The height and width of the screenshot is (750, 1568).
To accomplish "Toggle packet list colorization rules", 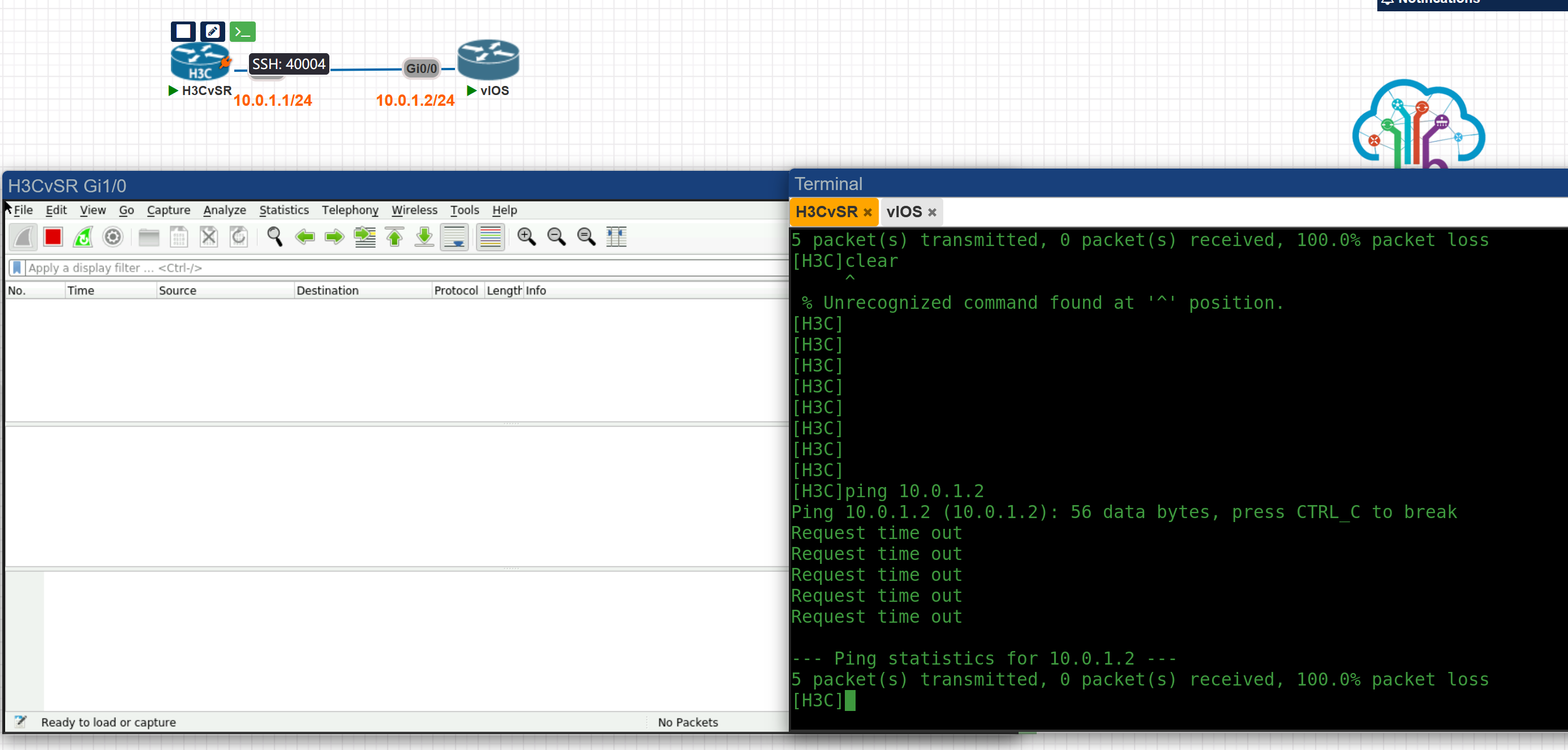I will 490,236.
